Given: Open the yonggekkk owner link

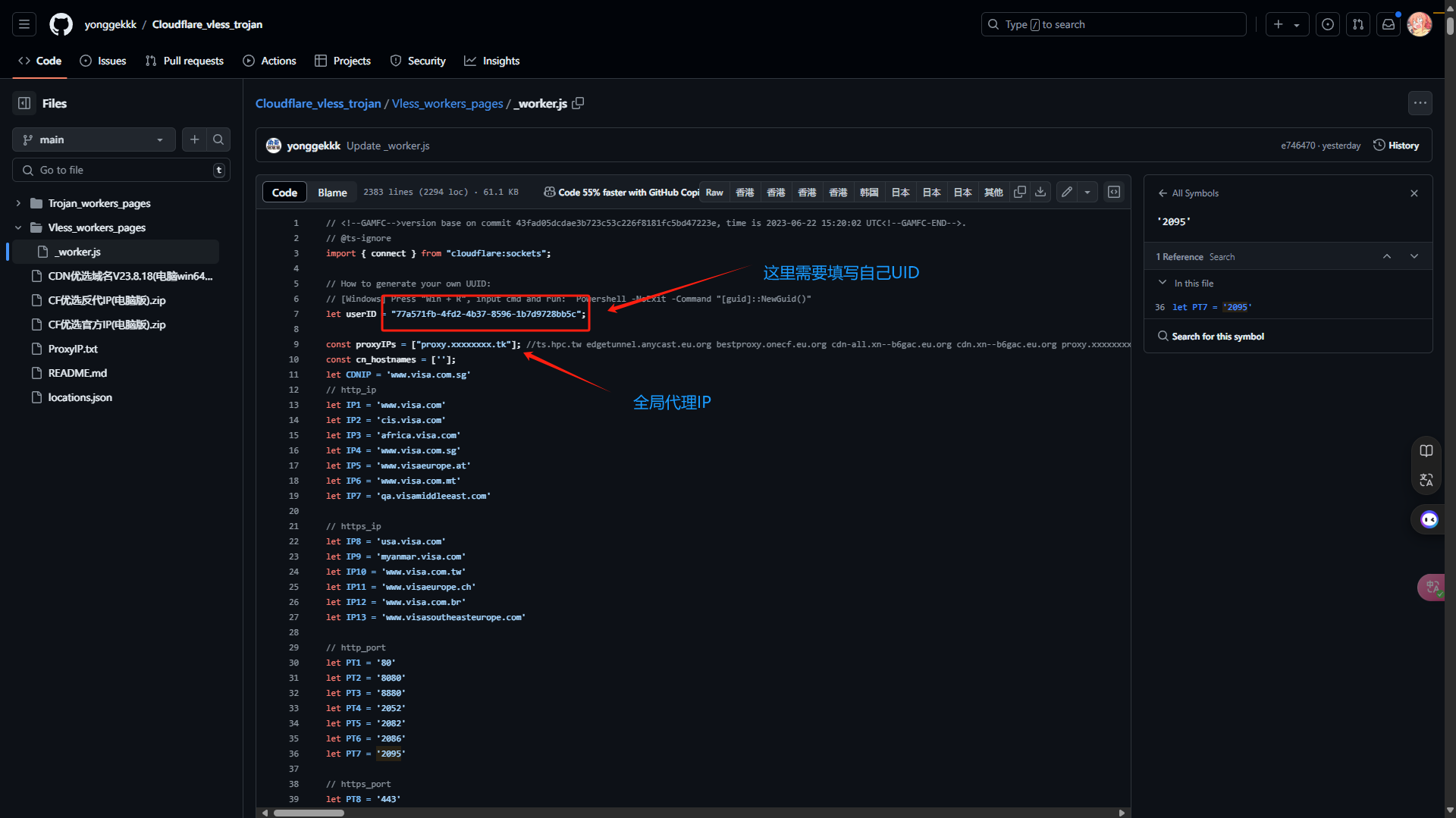Looking at the screenshot, I should tap(111, 24).
